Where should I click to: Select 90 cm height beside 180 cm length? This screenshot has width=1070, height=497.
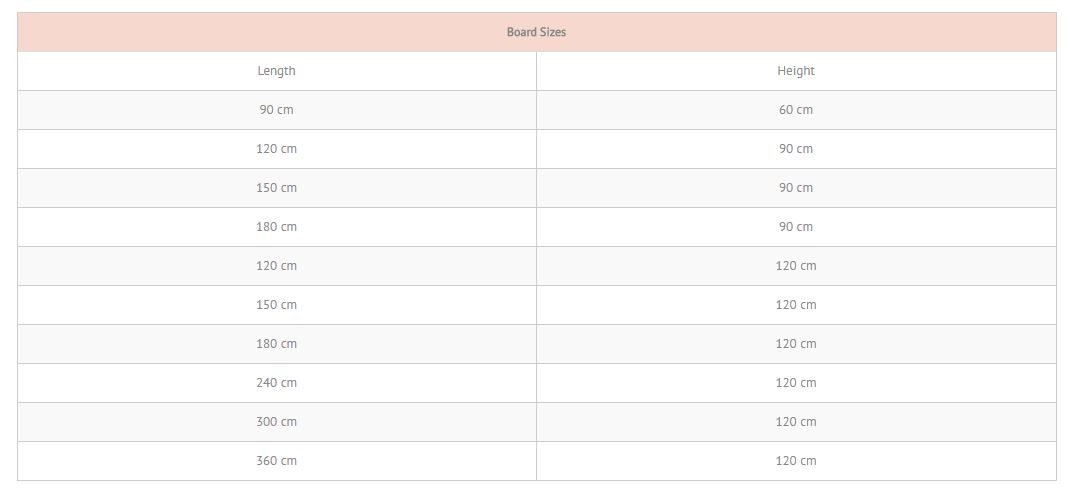(x=796, y=227)
